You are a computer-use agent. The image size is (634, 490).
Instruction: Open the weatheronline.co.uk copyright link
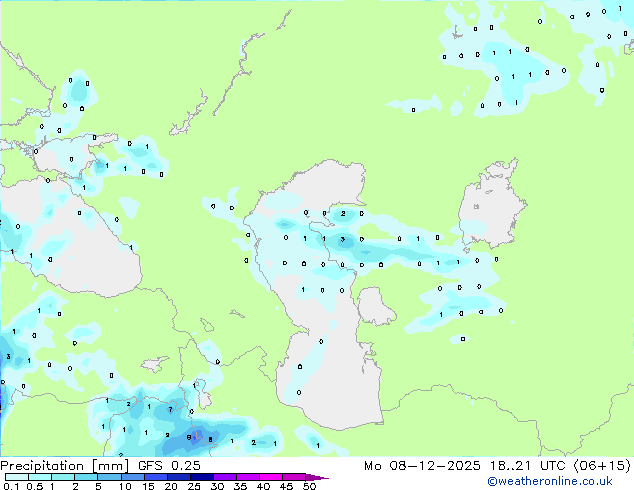point(549,481)
